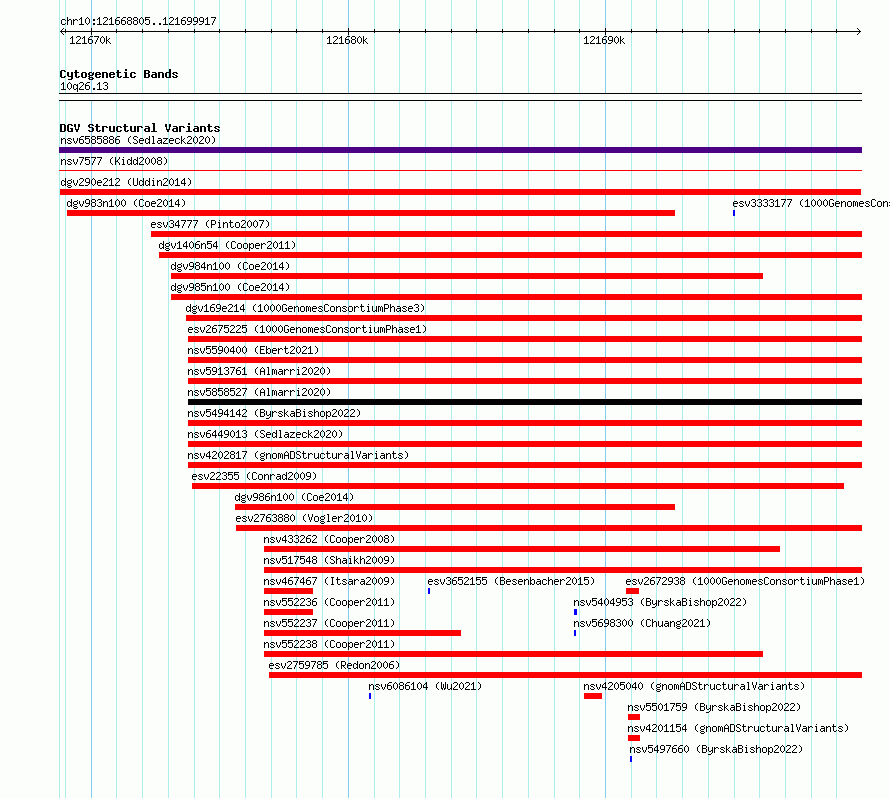
Task: Click nsv6086104 (Wu2021) label
Action: click(x=425, y=686)
